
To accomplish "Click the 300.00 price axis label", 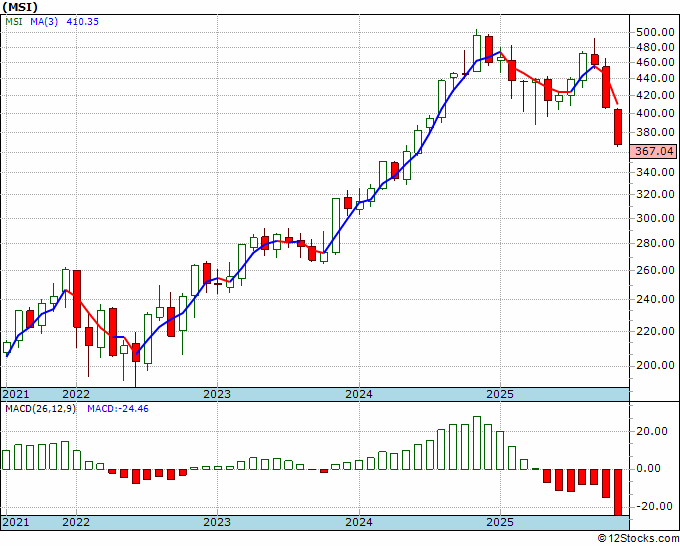I will coord(655,218).
